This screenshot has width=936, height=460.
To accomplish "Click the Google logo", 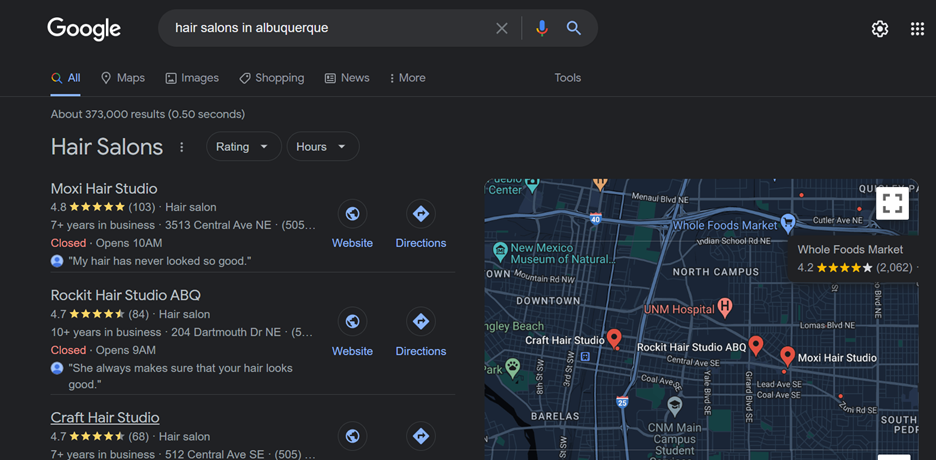I will [x=84, y=28].
